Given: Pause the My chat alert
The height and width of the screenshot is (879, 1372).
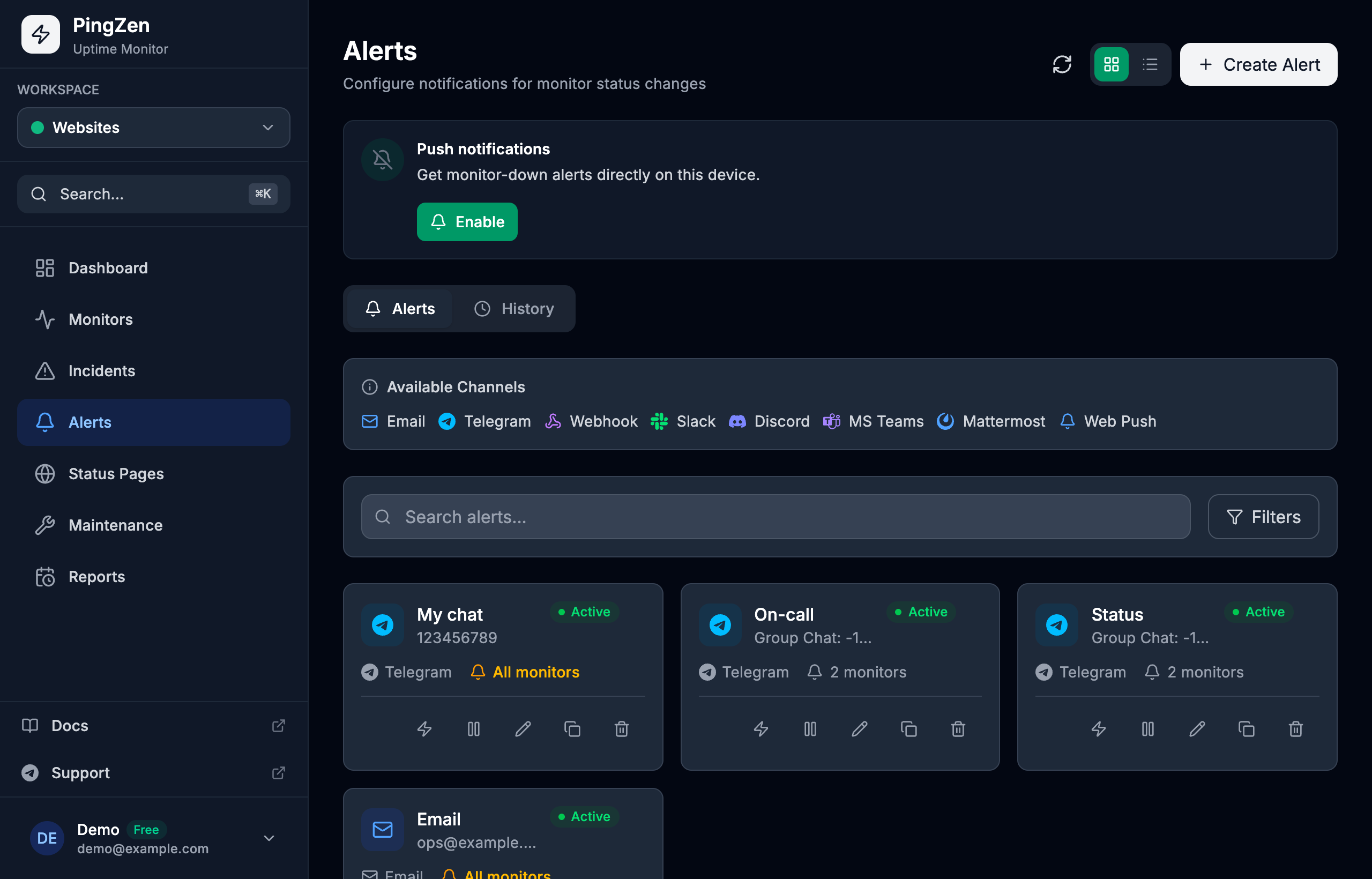Looking at the screenshot, I should pyautogui.click(x=473, y=729).
